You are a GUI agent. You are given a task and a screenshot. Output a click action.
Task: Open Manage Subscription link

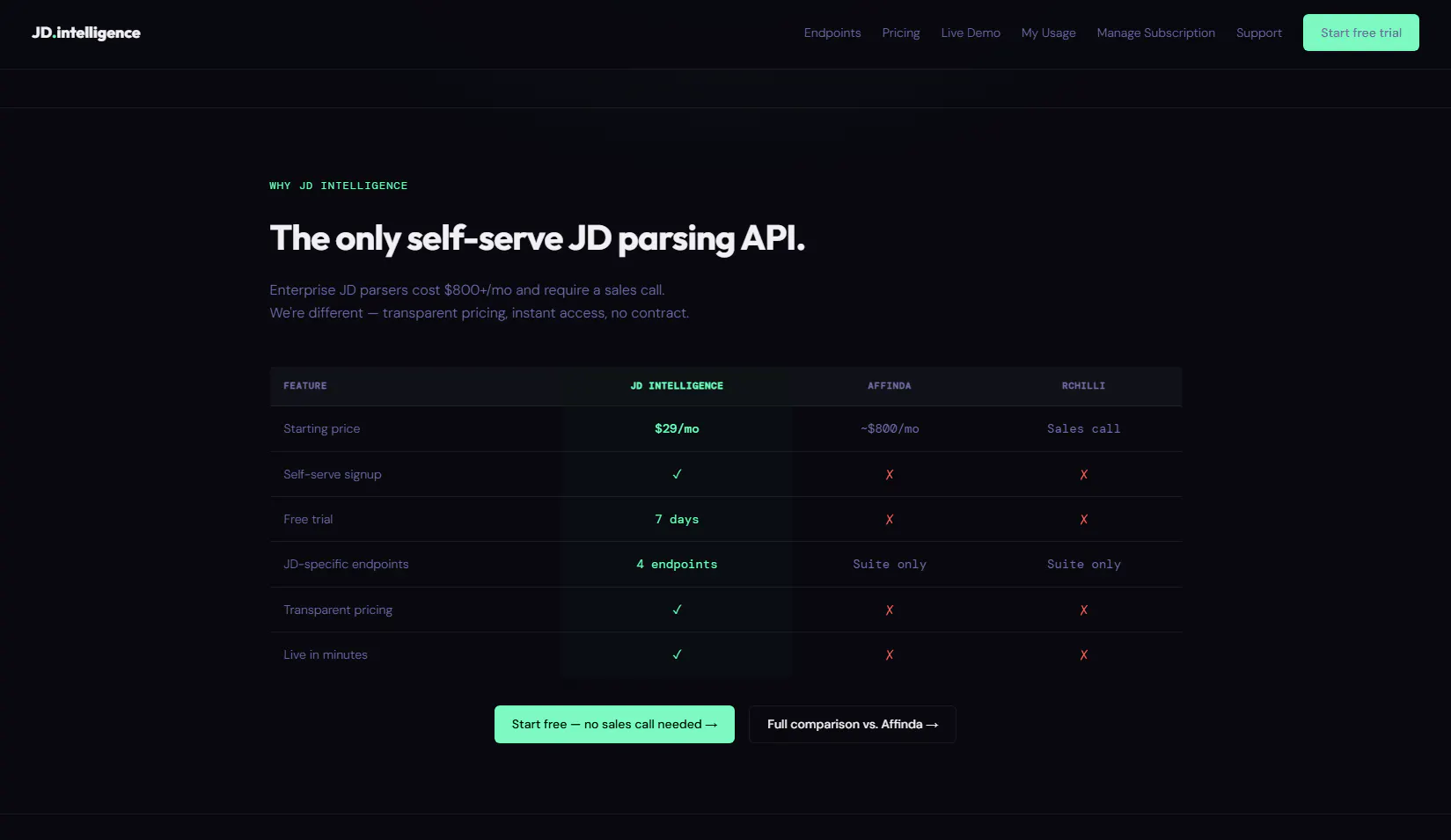(x=1156, y=33)
